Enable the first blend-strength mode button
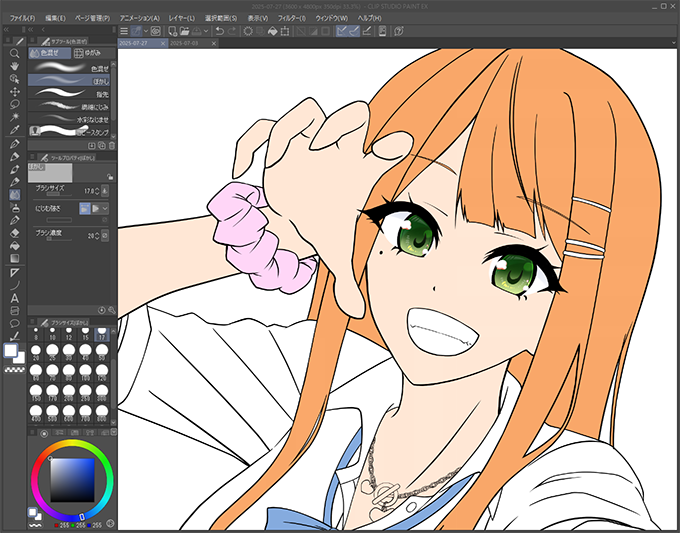Viewport: 680px width, 533px height. (85, 209)
